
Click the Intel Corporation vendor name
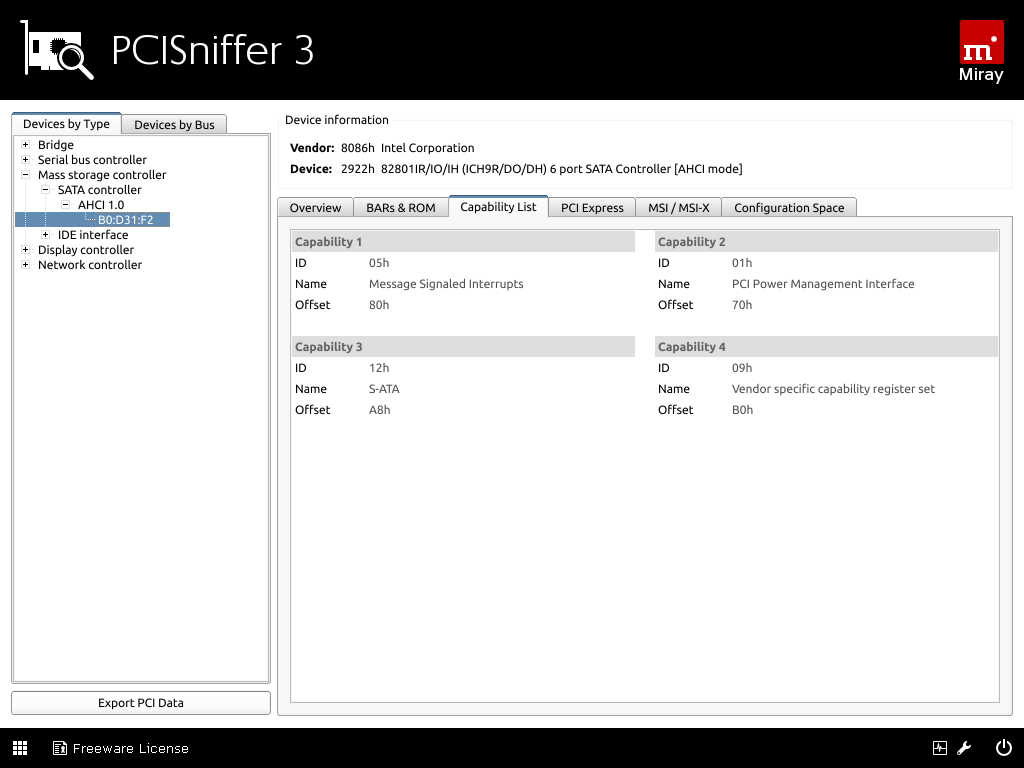coord(428,148)
